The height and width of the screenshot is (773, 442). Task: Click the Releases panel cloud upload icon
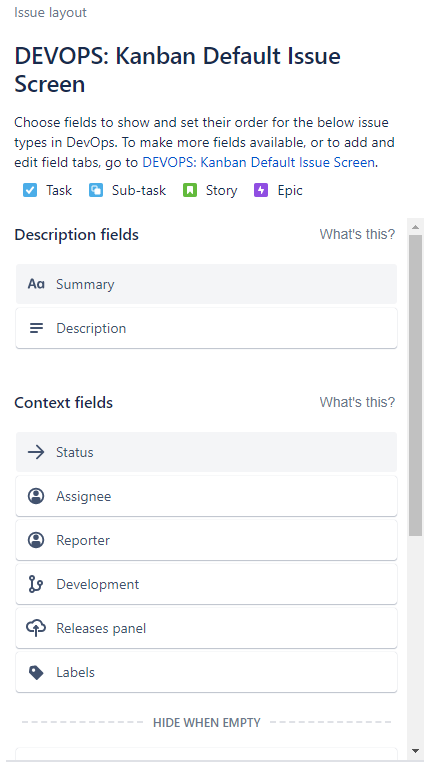click(36, 628)
